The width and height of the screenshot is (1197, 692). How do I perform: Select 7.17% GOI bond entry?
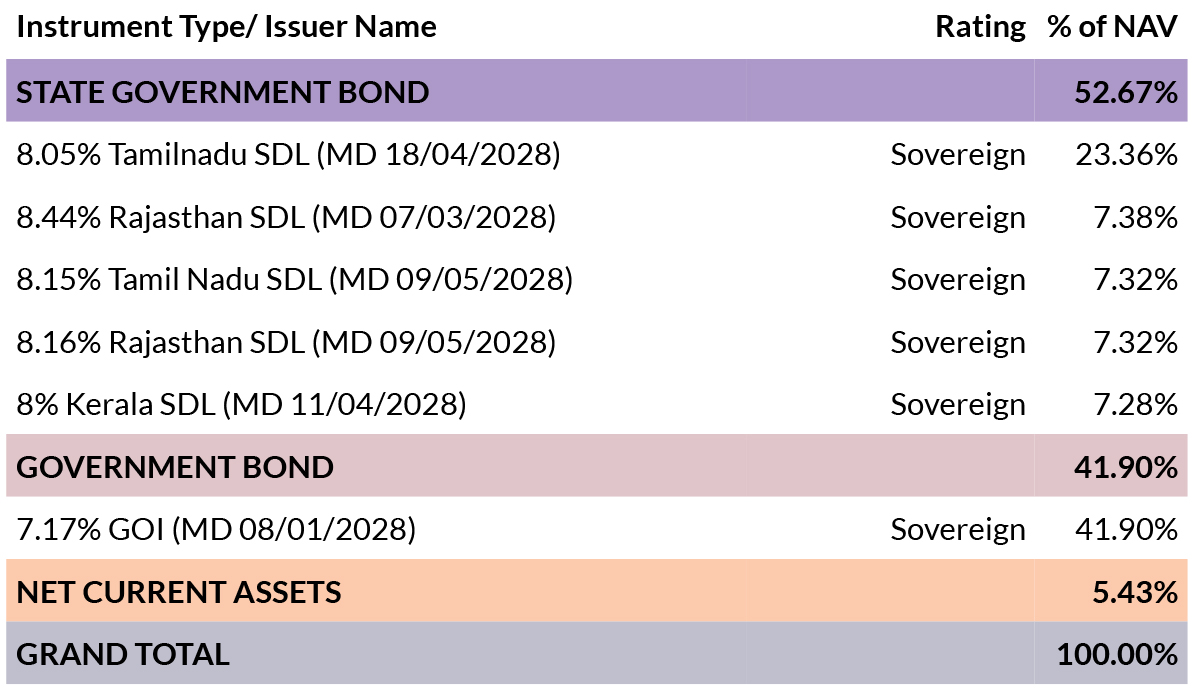[x=215, y=529]
